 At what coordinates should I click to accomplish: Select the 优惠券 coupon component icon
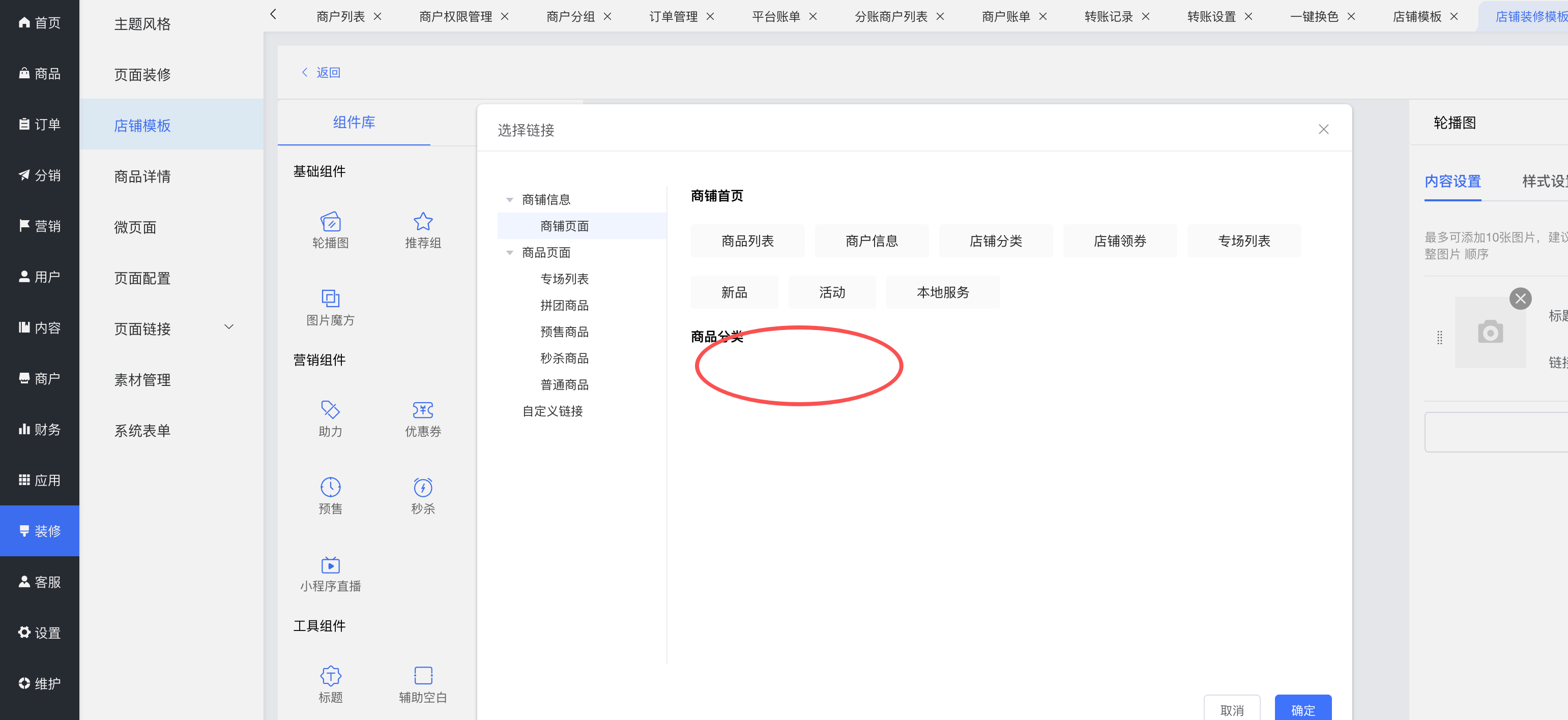click(x=422, y=410)
